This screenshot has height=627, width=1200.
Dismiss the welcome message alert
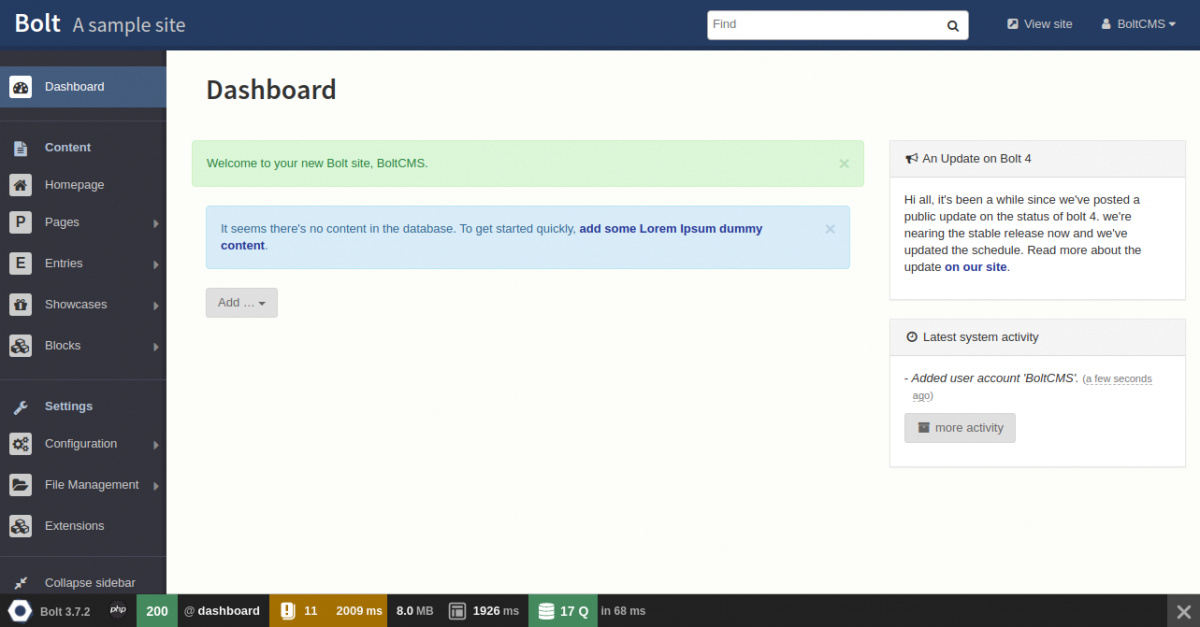(x=843, y=163)
